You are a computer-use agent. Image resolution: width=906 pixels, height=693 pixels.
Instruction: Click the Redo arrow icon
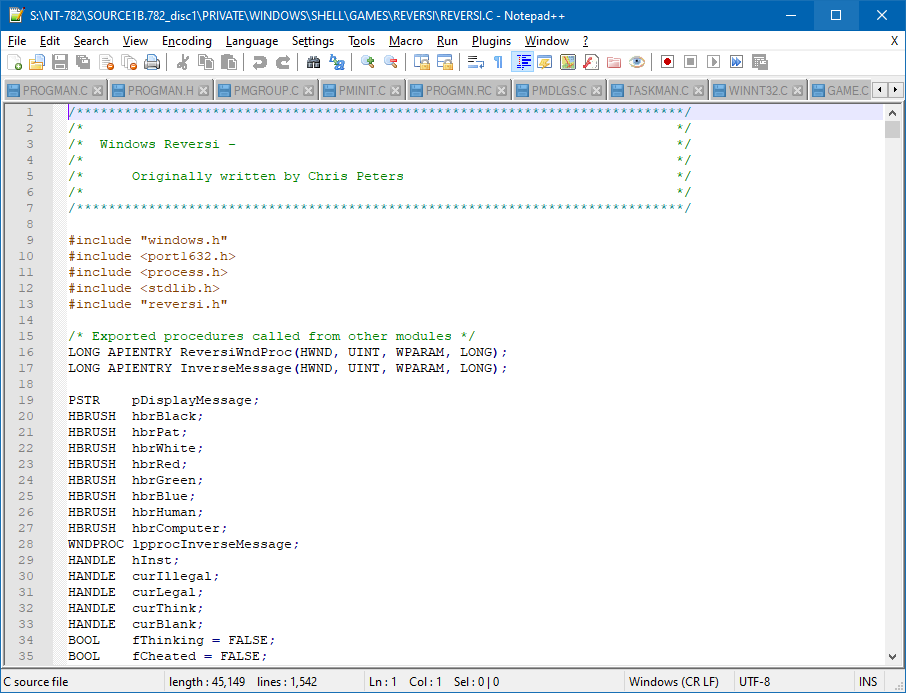283,62
